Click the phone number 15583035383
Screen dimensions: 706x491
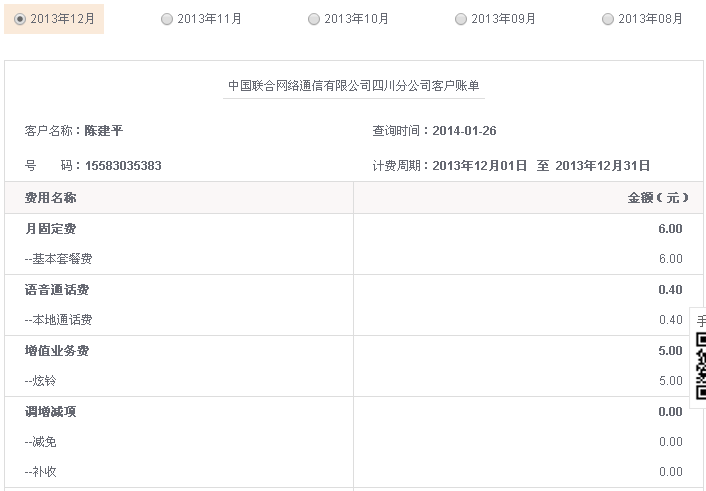point(123,166)
